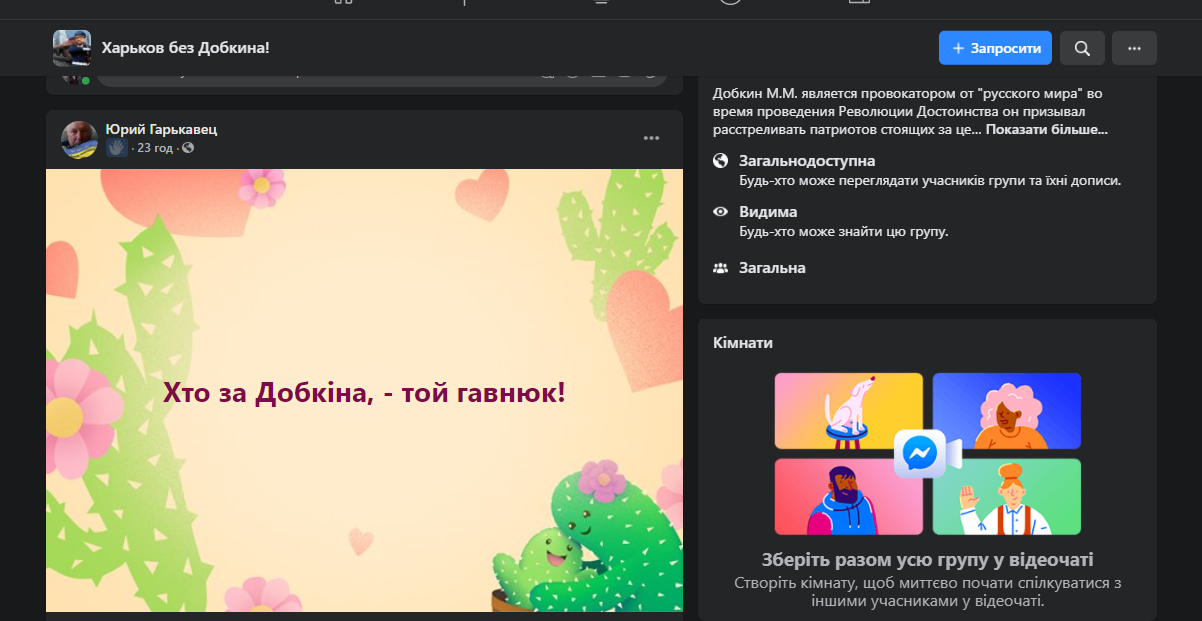This screenshot has height=621, width=1202.
Task: Click the eye icon beside Видима
Action: pyautogui.click(x=720, y=212)
